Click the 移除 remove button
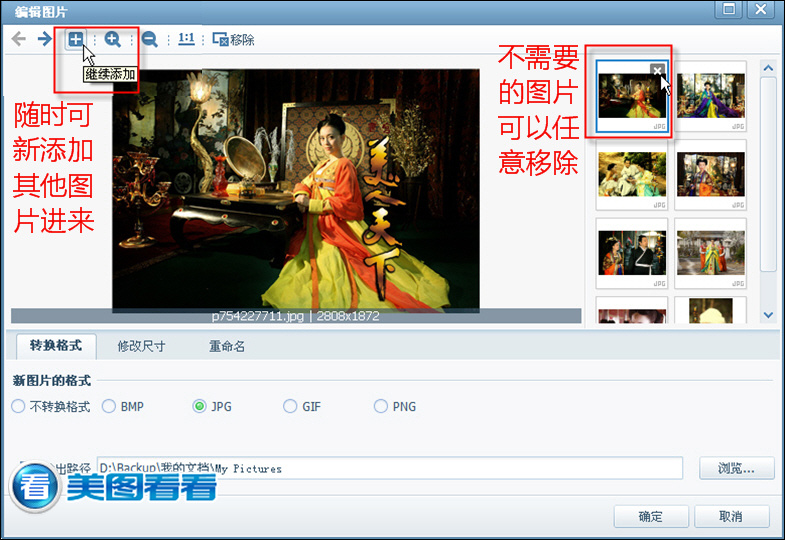 233,40
